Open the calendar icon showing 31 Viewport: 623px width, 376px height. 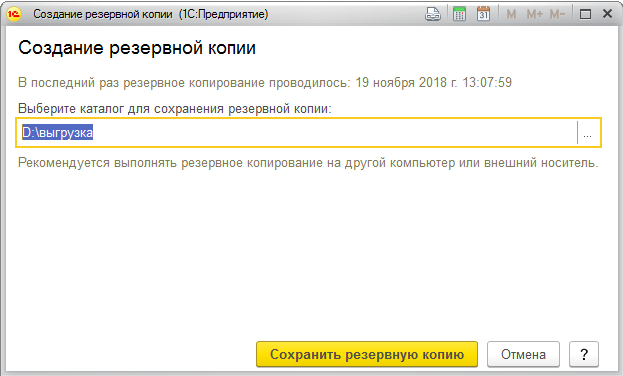pyautogui.click(x=483, y=14)
